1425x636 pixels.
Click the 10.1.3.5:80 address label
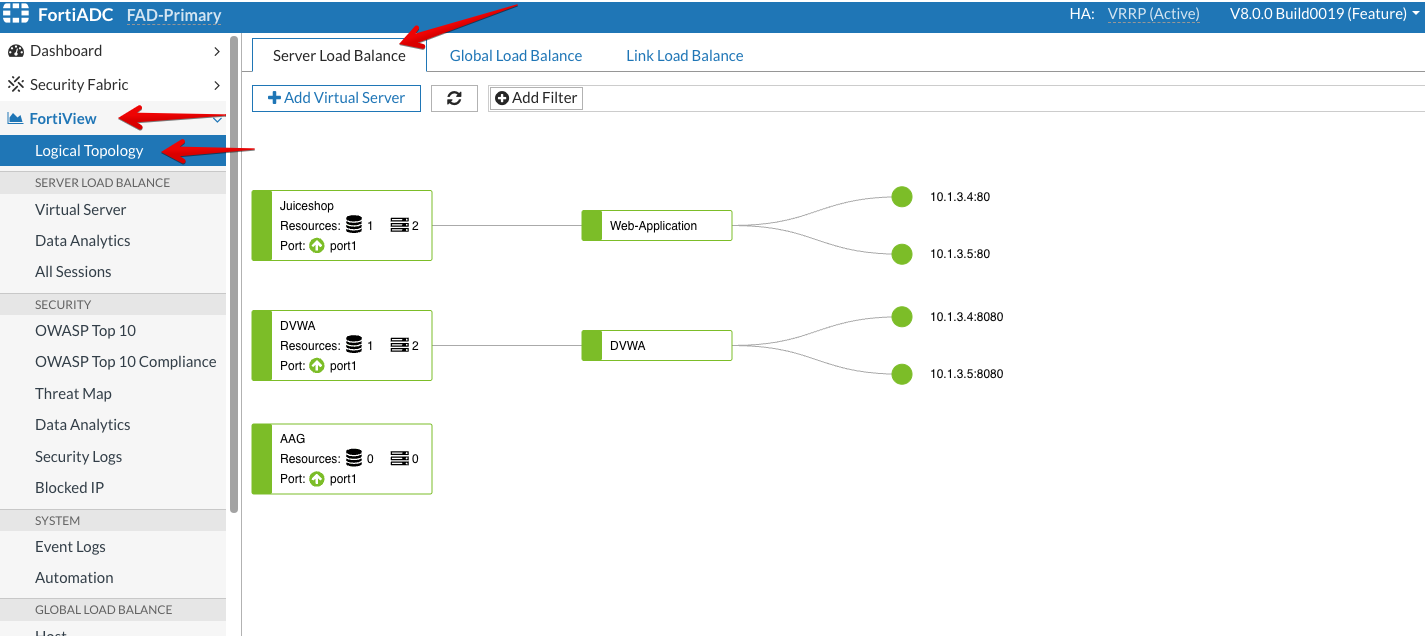(x=960, y=254)
